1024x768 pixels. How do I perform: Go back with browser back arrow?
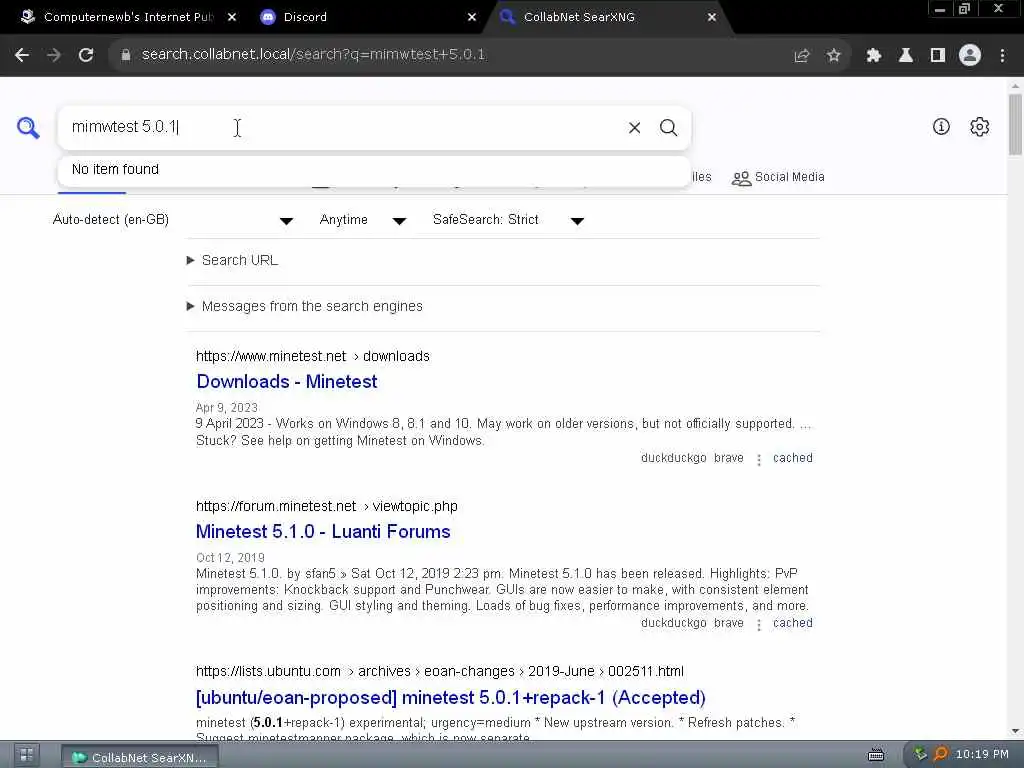pyautogui.click(x=22, y=55)
